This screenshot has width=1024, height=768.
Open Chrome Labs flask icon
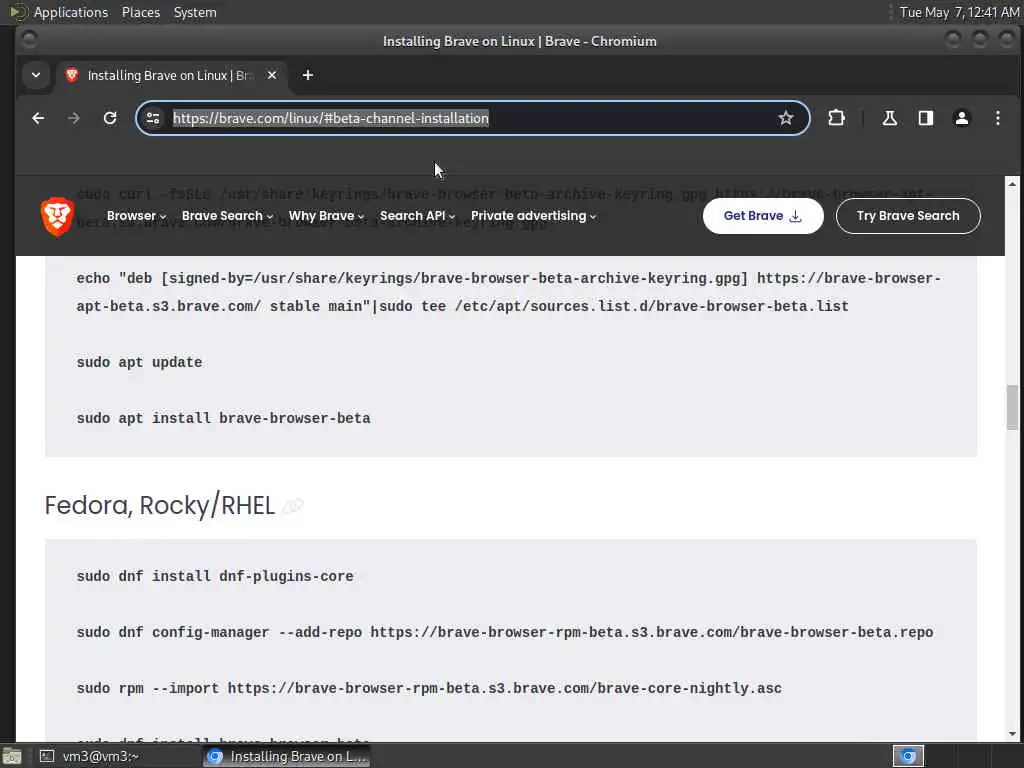point(889,118)
